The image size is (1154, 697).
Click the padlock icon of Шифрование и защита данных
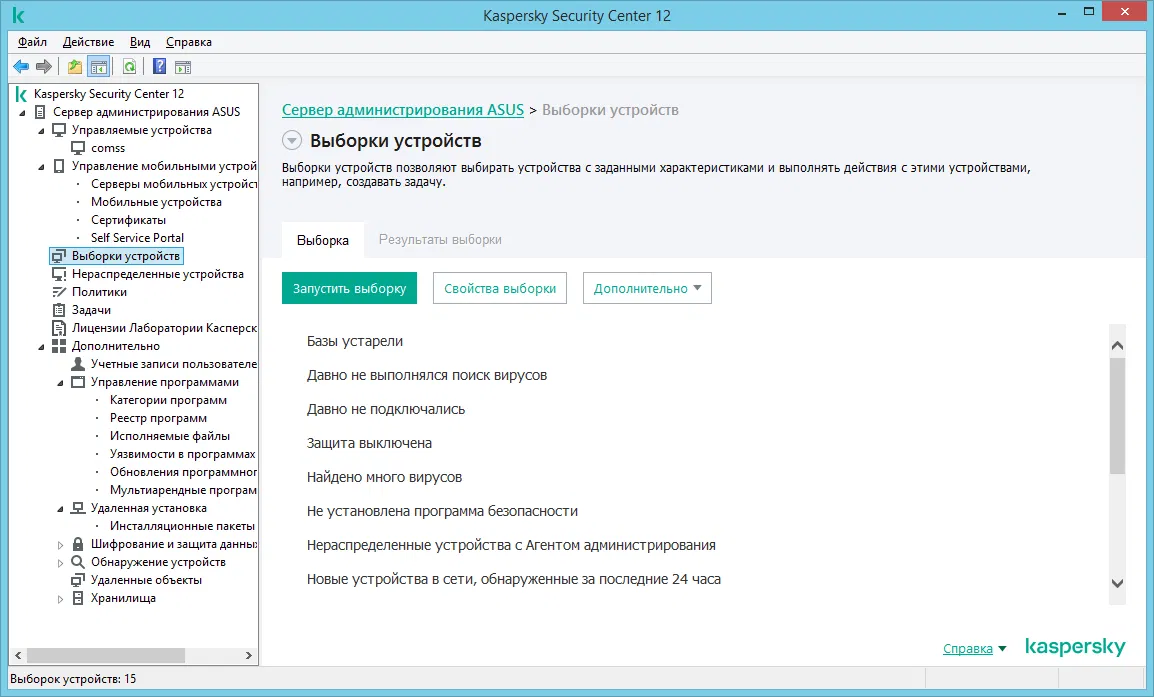(x=78, y=544)
